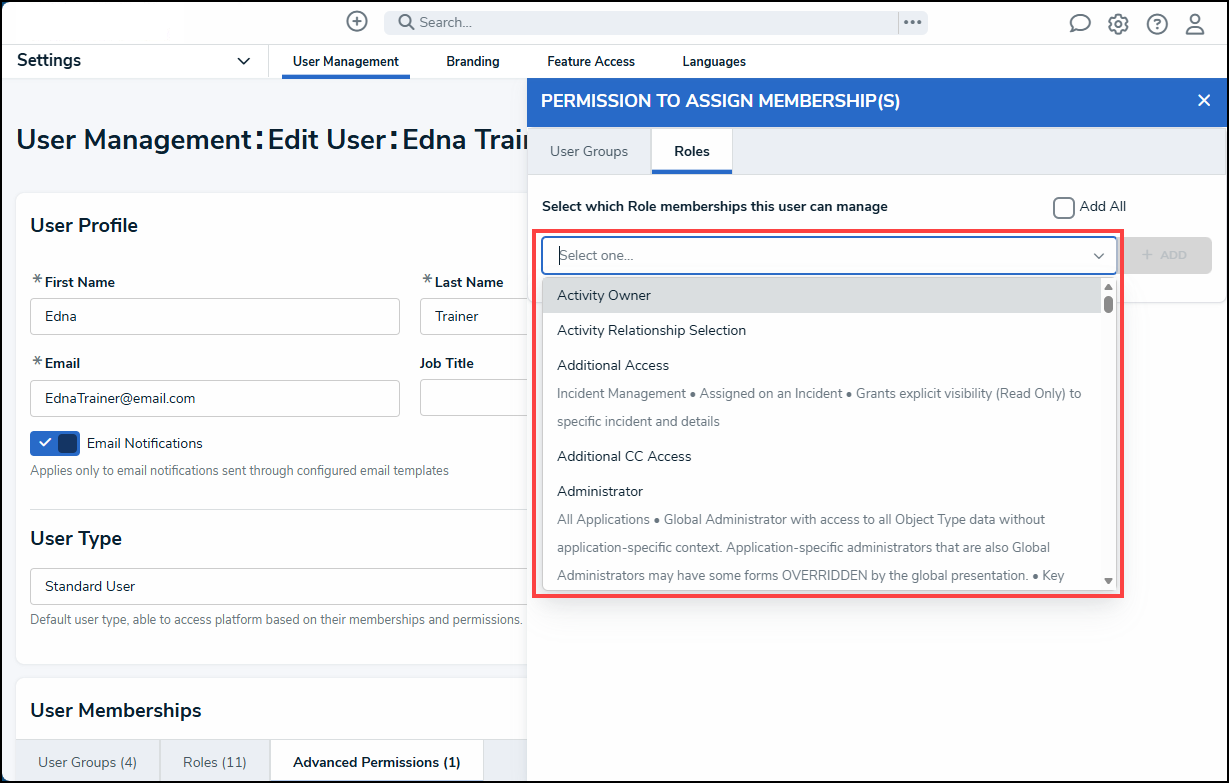Click the scroll down arrow in role list

click(x=1108, y=580)
